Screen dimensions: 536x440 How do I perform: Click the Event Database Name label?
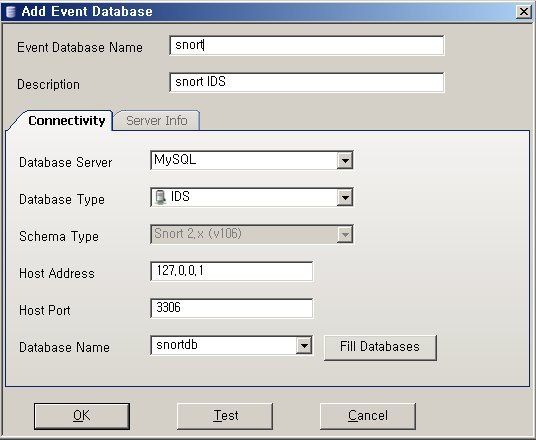(x=80, y=48)
